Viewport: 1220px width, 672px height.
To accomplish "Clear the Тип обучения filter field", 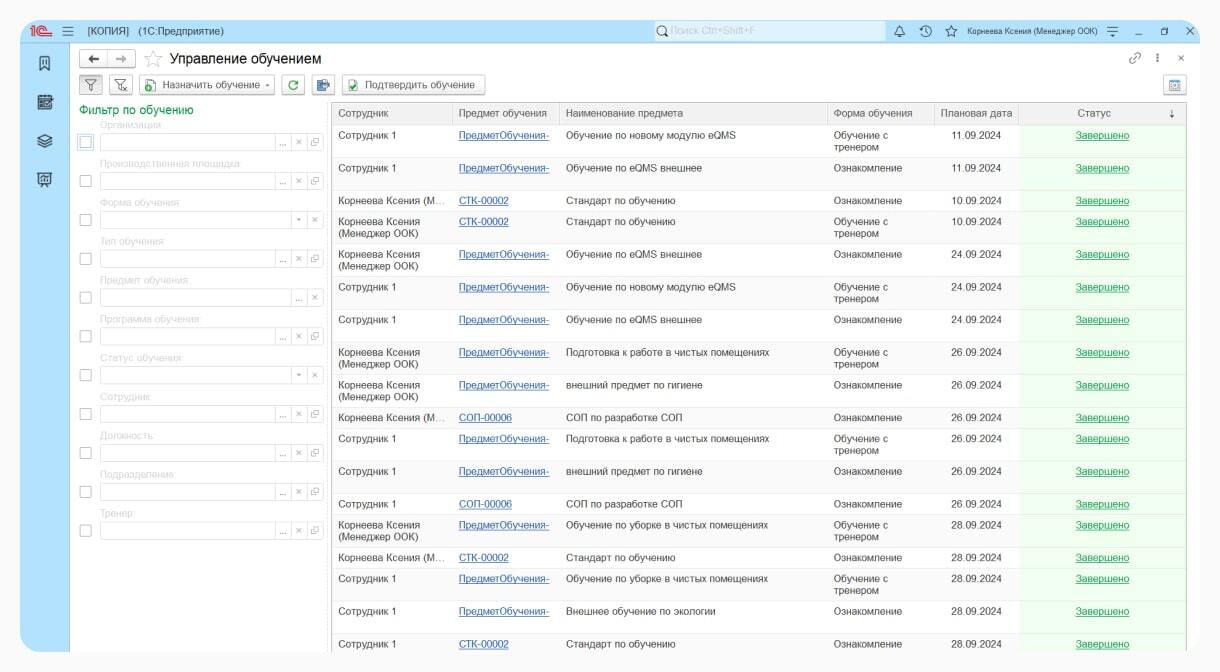I will pyautogui.click(x=298, y=259).
